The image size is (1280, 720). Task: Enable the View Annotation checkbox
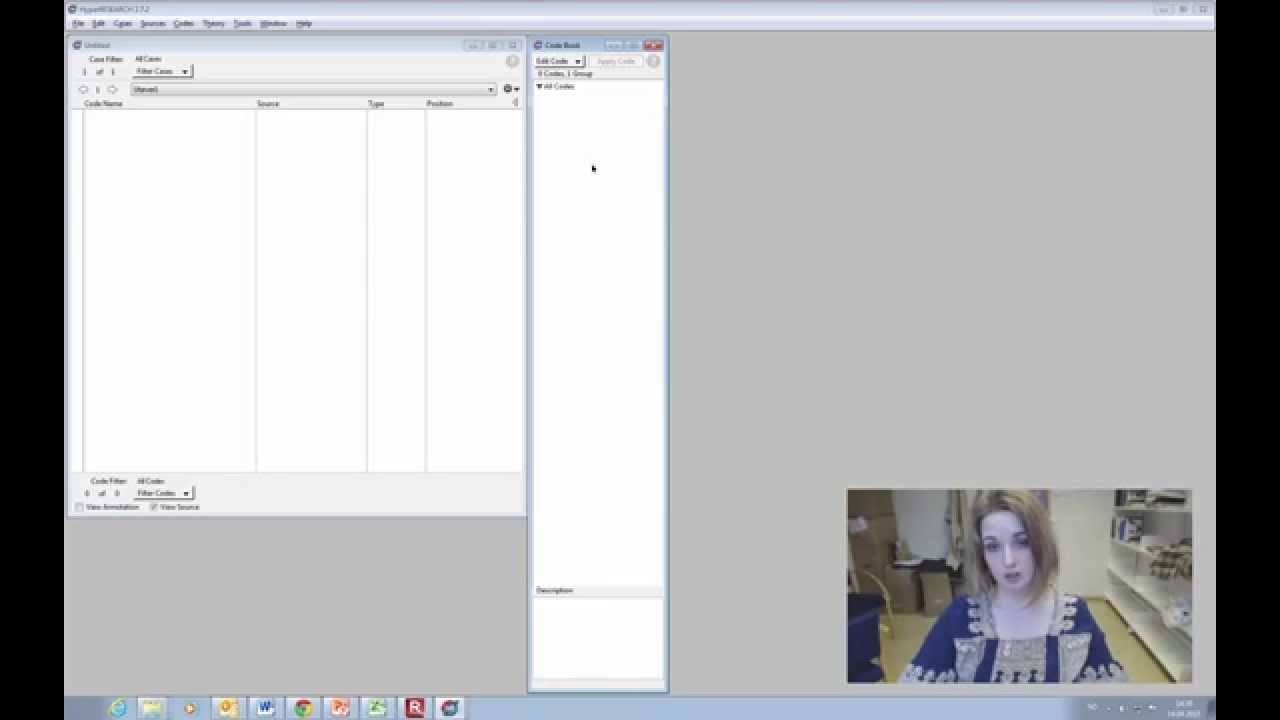point(80,507)
